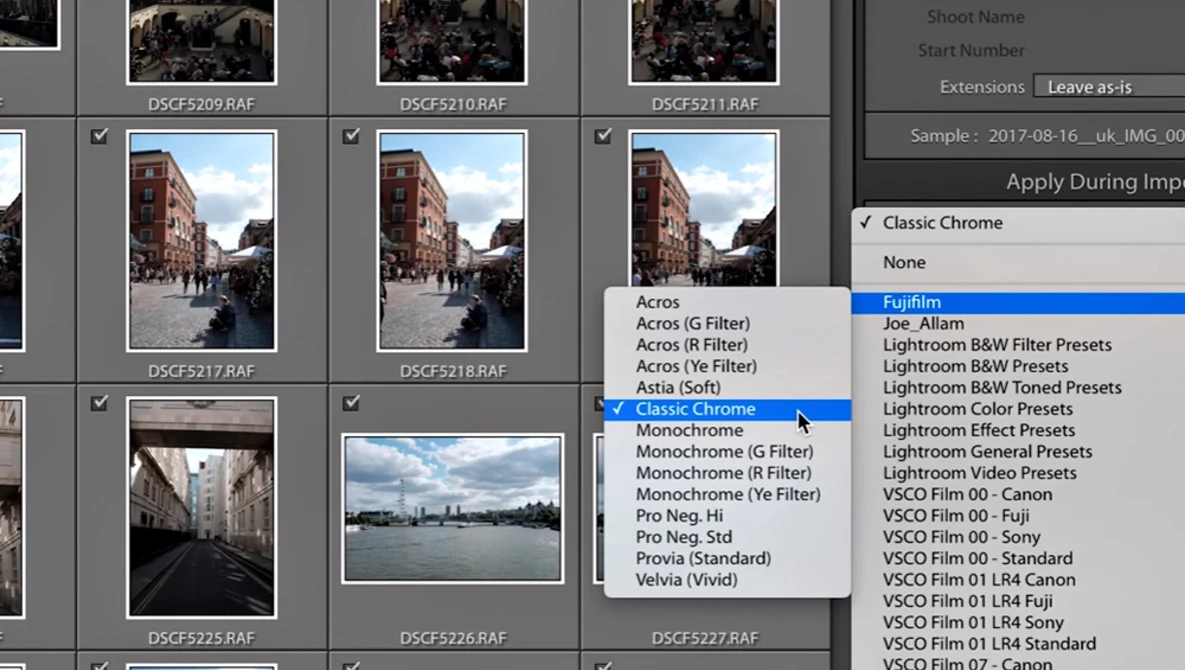
Task: Uncheck the DSCF5225.RAF import checkbox
Action: click(x=99, y=403)
